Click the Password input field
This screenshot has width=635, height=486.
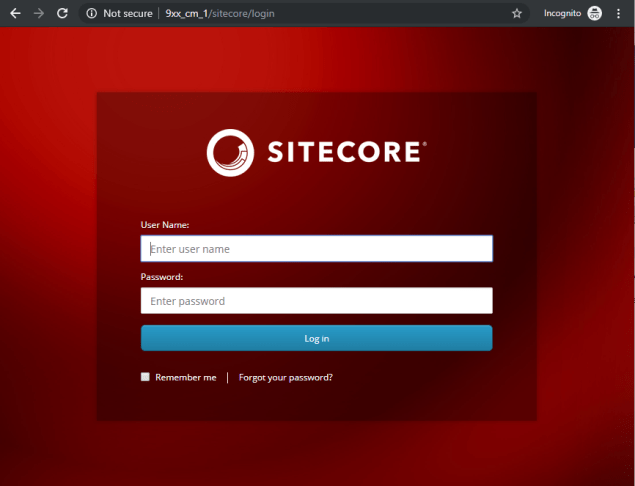[x=317, y=301]
